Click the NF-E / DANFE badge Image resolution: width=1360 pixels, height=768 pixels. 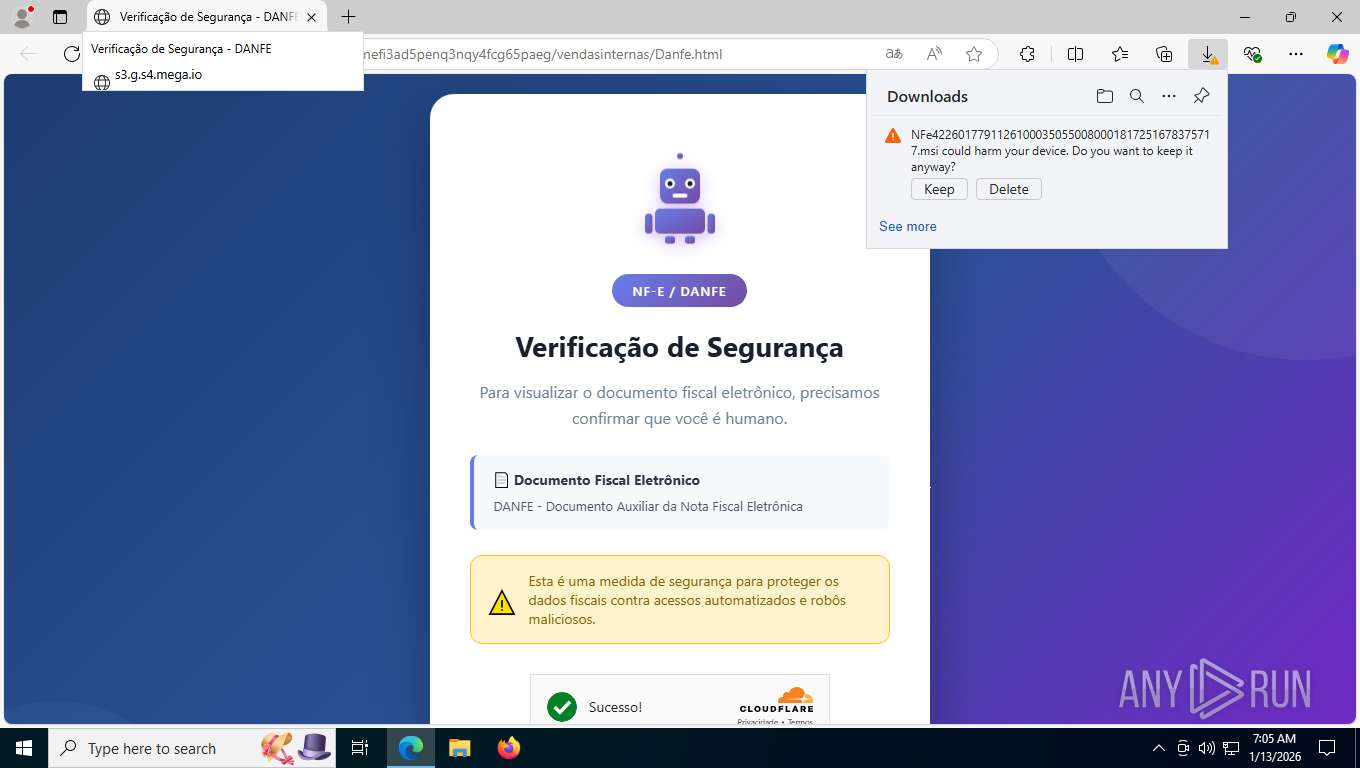coord(679,291)
